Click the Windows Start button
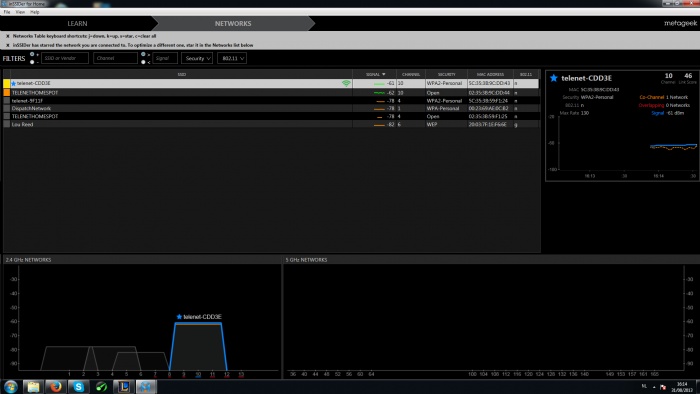The height and width of the screenshot is (394, 700). [10, 386]
